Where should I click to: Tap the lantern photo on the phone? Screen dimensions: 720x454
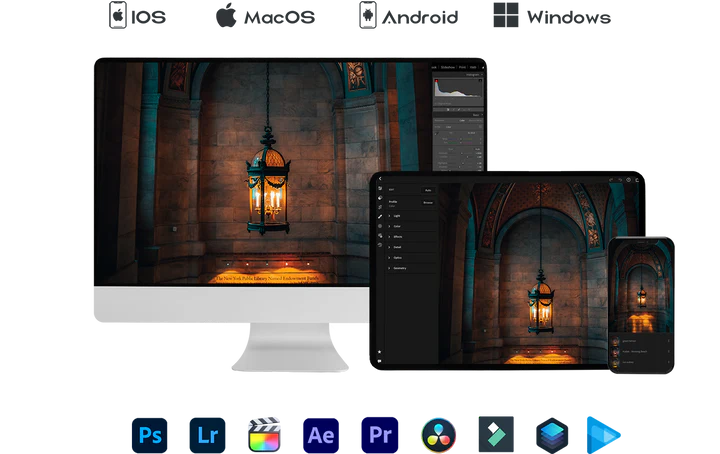[641, 287]
